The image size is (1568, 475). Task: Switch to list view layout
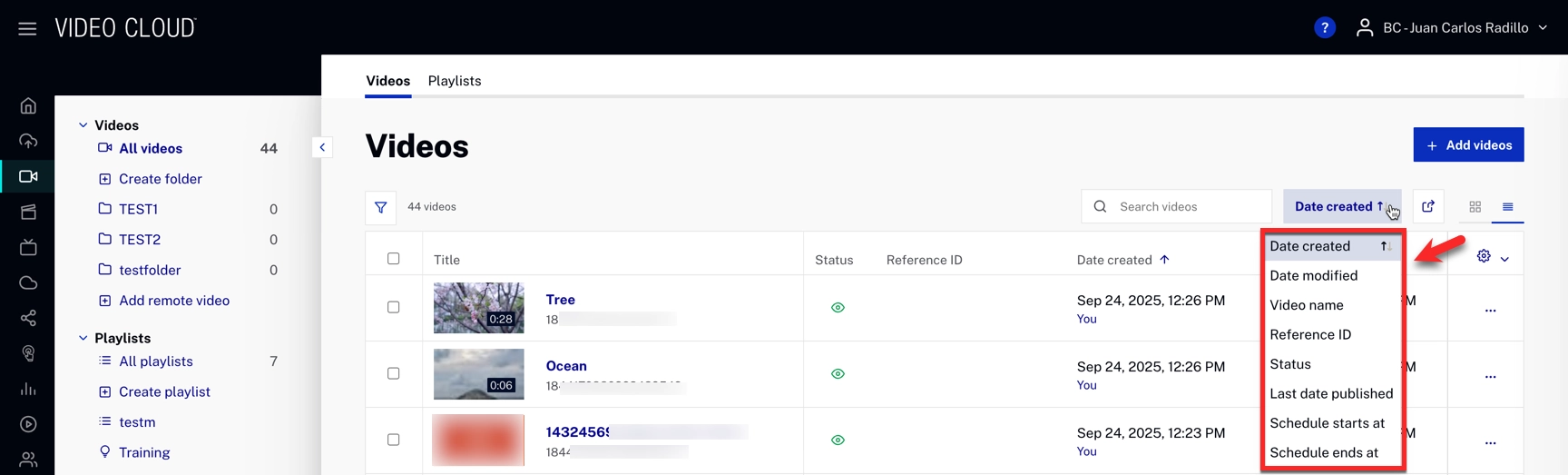(1507, 207)
